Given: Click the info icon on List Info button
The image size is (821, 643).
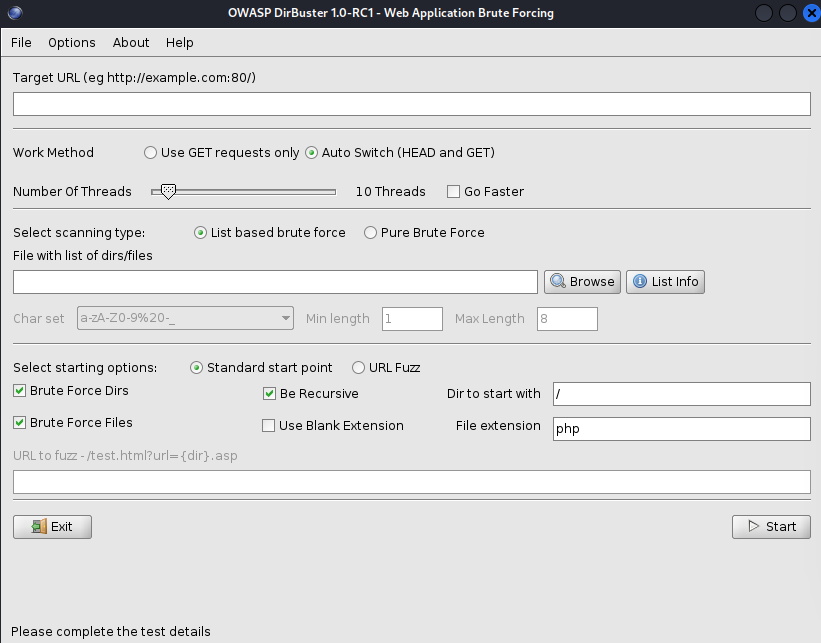Looking at the screenshot, I should [x=640, y=281].
